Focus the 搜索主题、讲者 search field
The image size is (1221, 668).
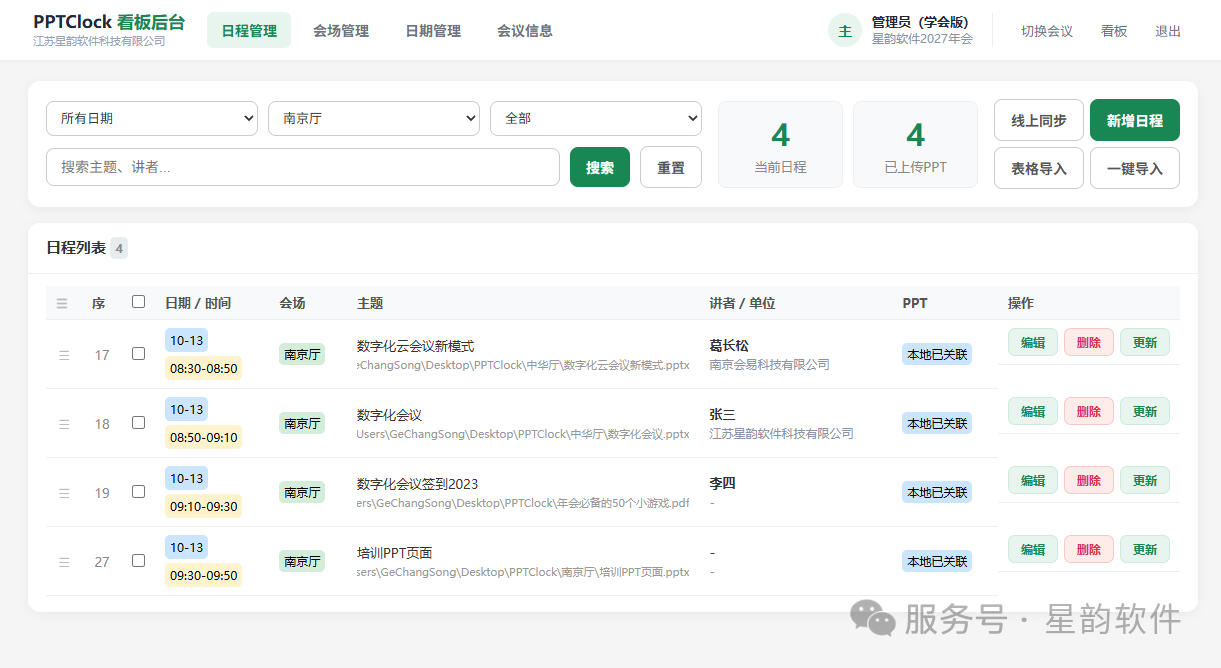(303, 167)
